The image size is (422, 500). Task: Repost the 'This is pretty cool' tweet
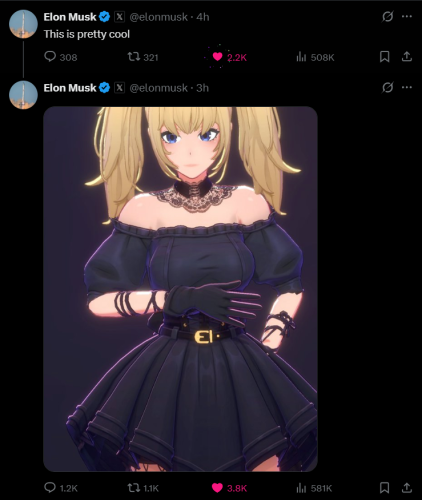(x=143, y=57)
